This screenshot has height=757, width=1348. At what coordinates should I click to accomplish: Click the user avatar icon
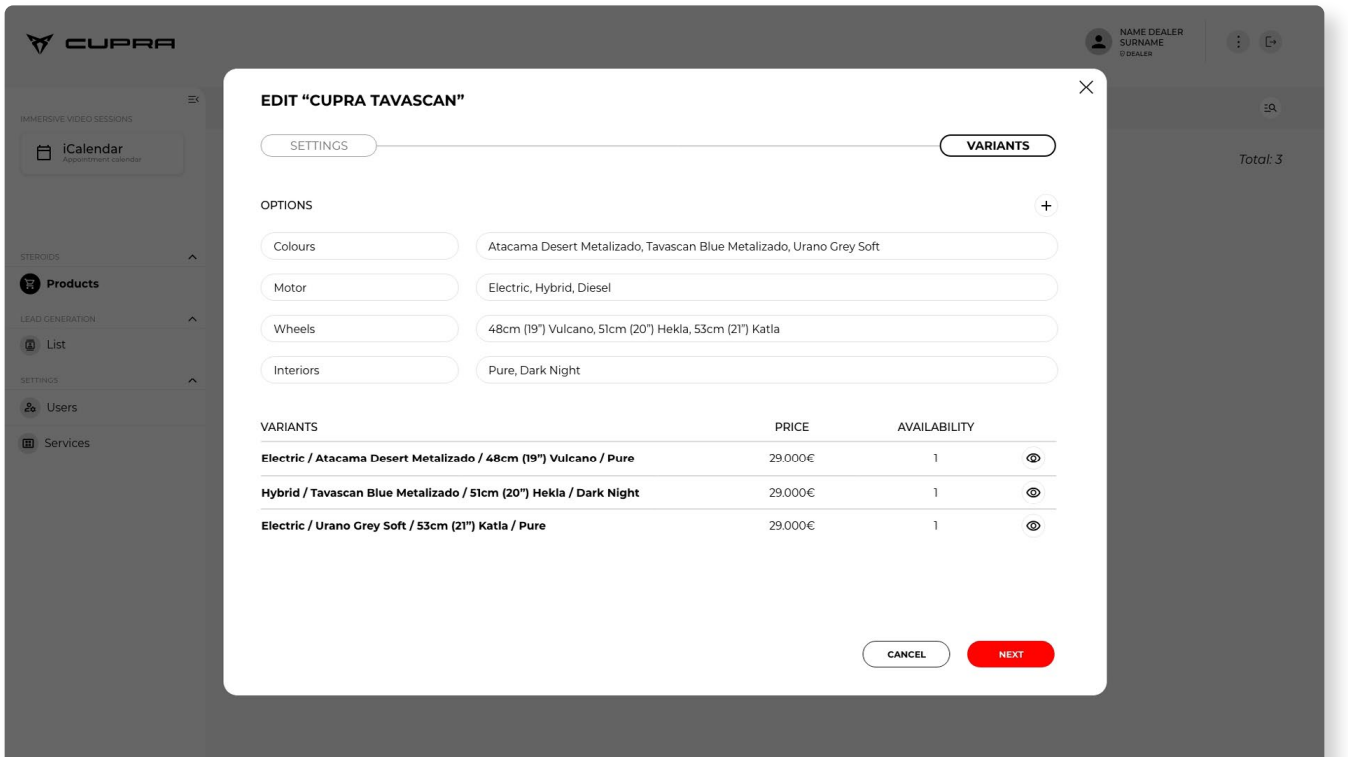pyautogui.click(x=1099, y=42)
